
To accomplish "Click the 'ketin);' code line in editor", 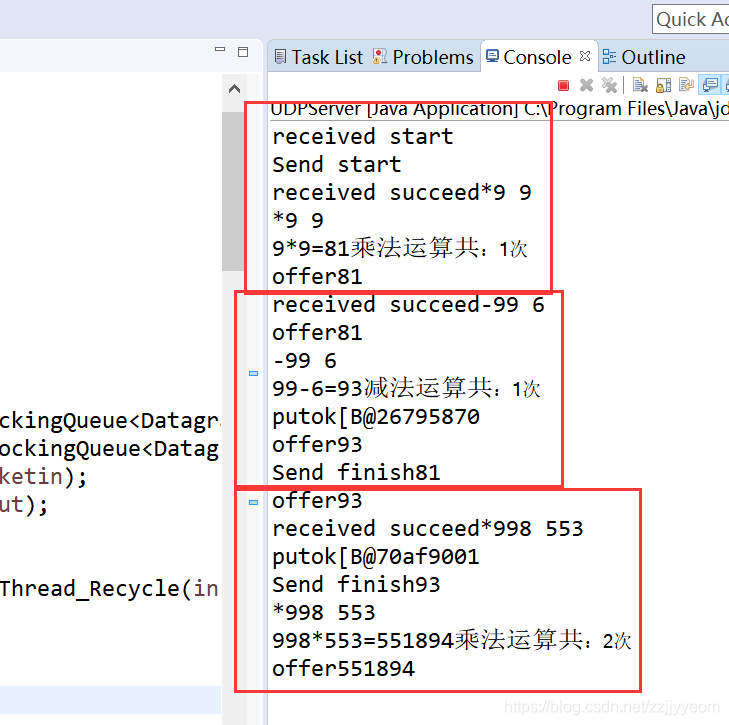I will tap(43, 477).
